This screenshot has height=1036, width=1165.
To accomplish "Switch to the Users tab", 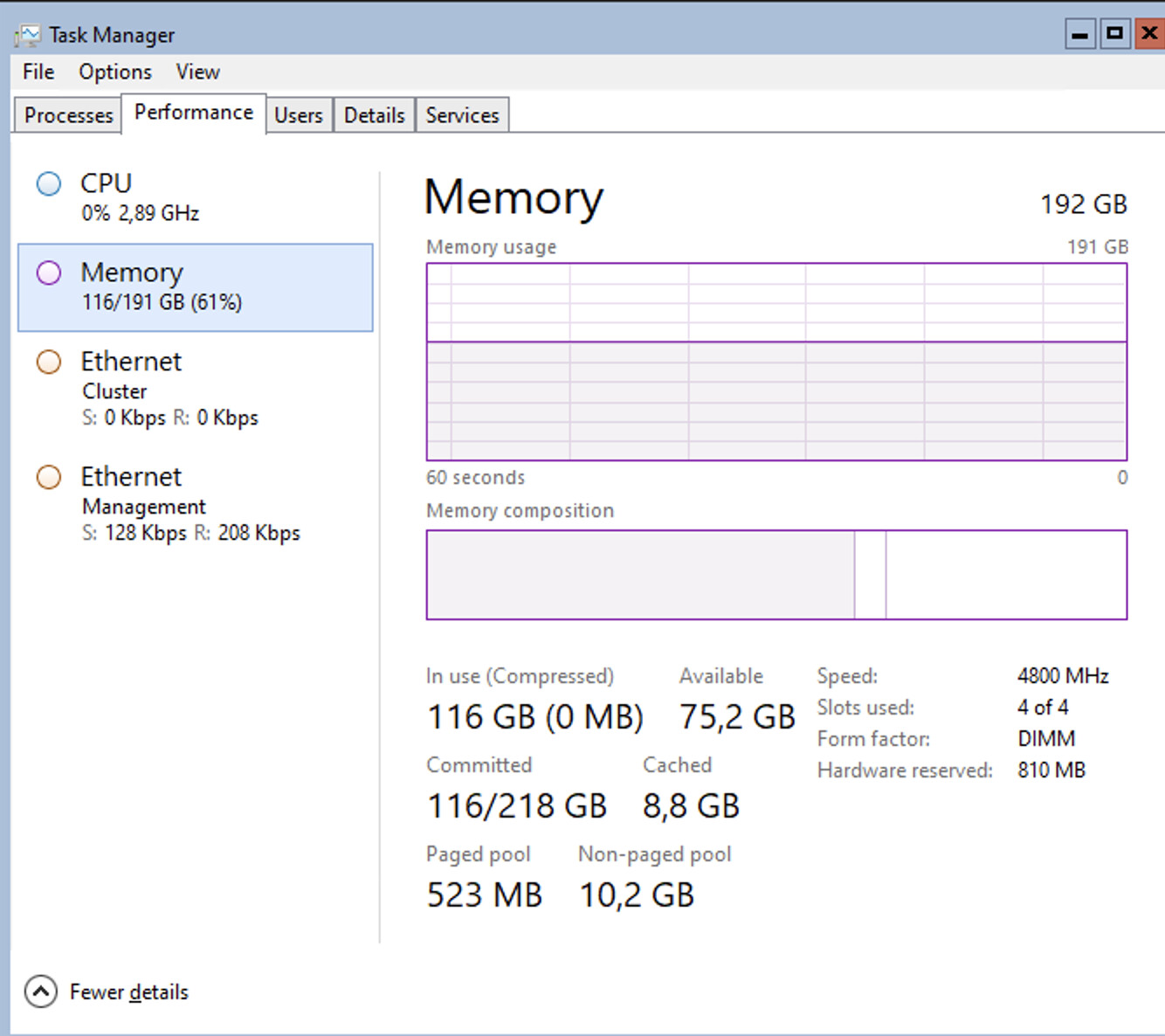I will pyautogui.click(x=298, y=115).
